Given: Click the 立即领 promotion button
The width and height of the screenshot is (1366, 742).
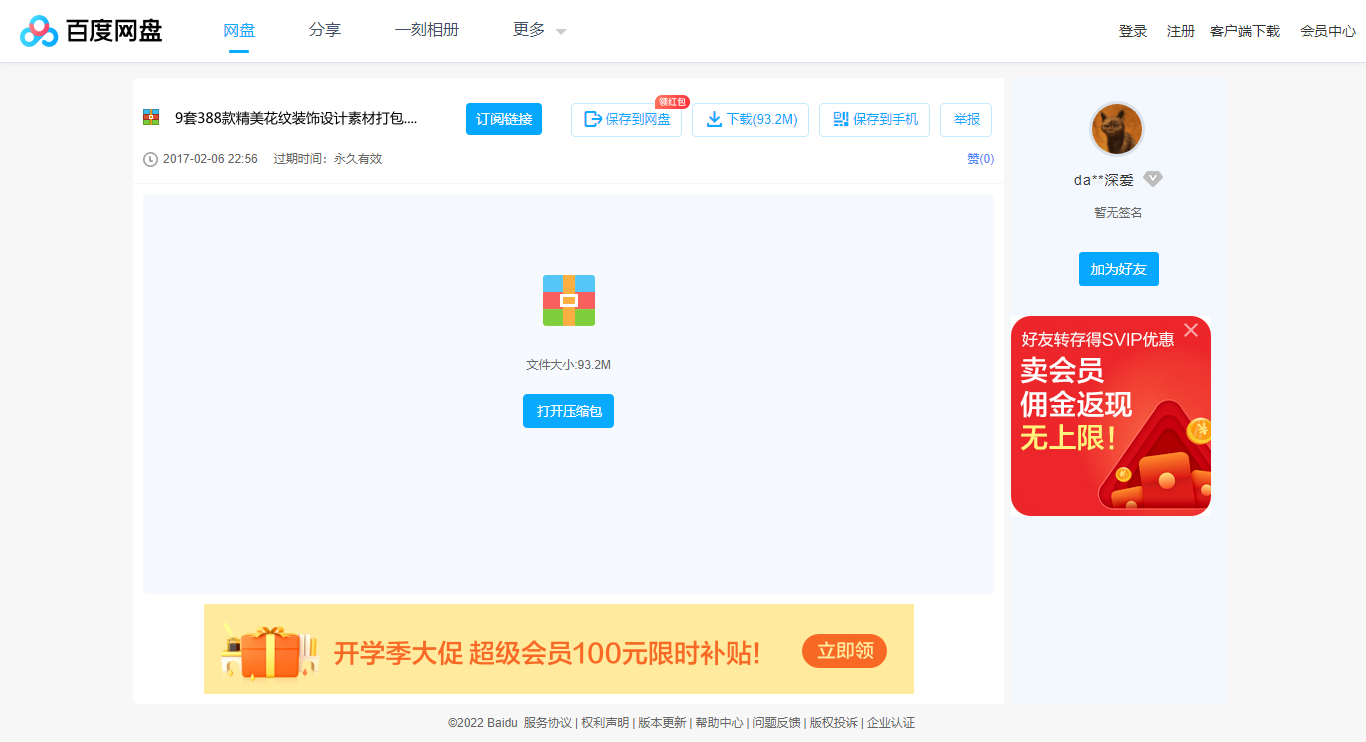Looking at the screenshot, I should tap(844, 650).
